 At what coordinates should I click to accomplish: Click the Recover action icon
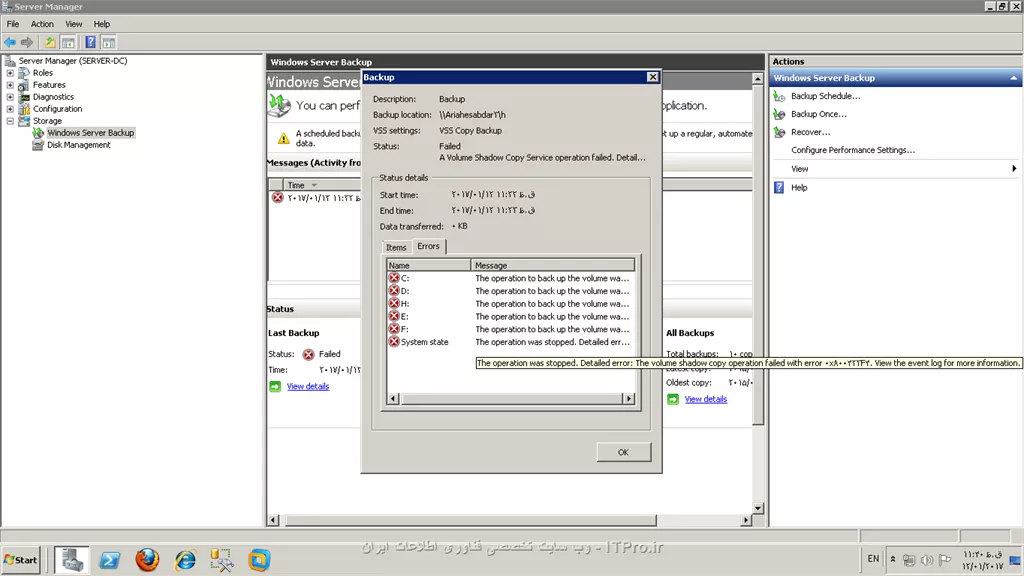click(x=779, y=132)
